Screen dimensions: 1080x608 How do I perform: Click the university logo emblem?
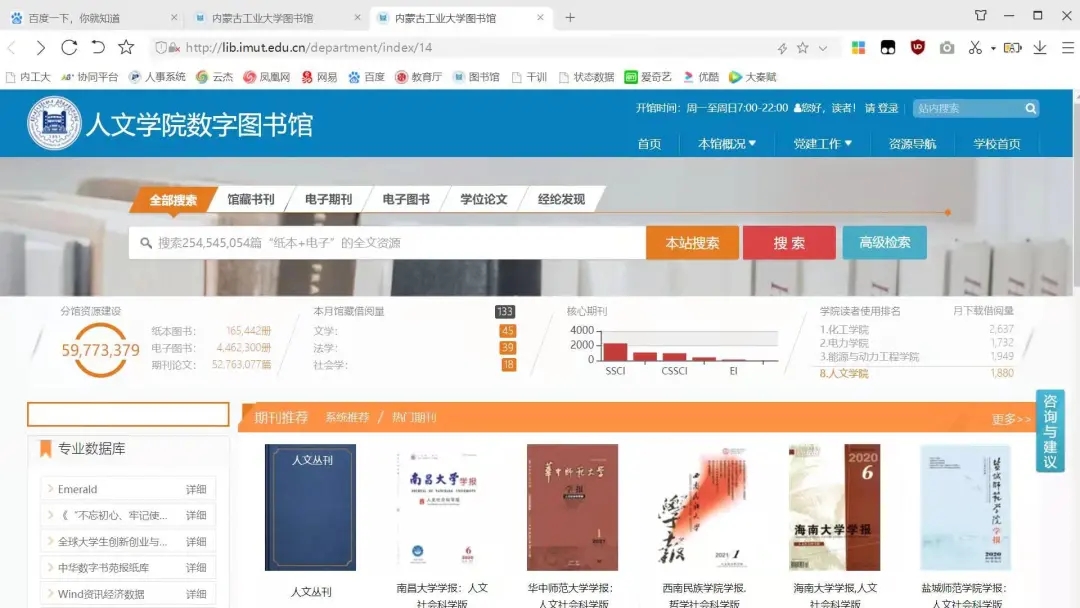[54, 123]
